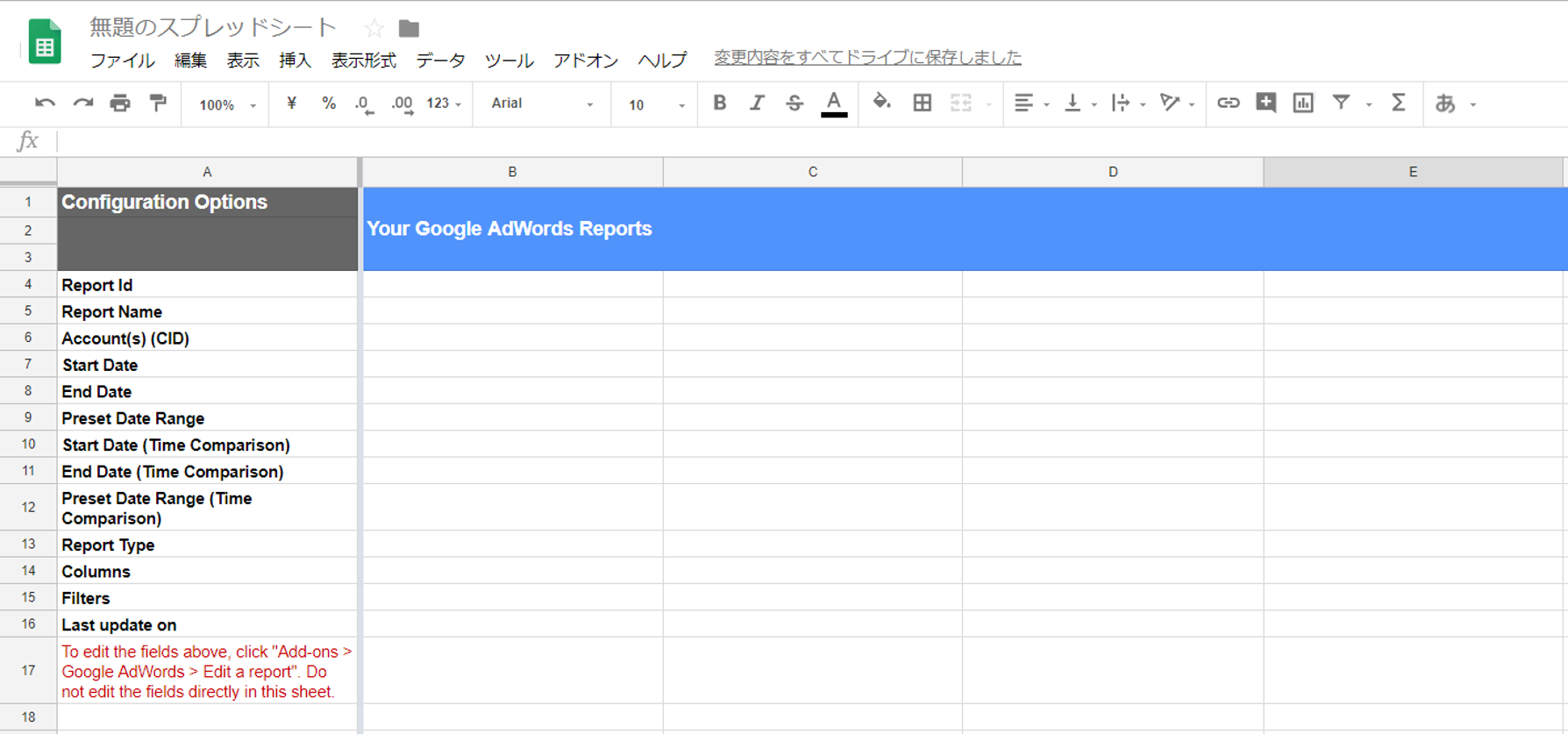1568x734 pixels.
Task: Increase decimal places icon
Action: tap(403, 104)
